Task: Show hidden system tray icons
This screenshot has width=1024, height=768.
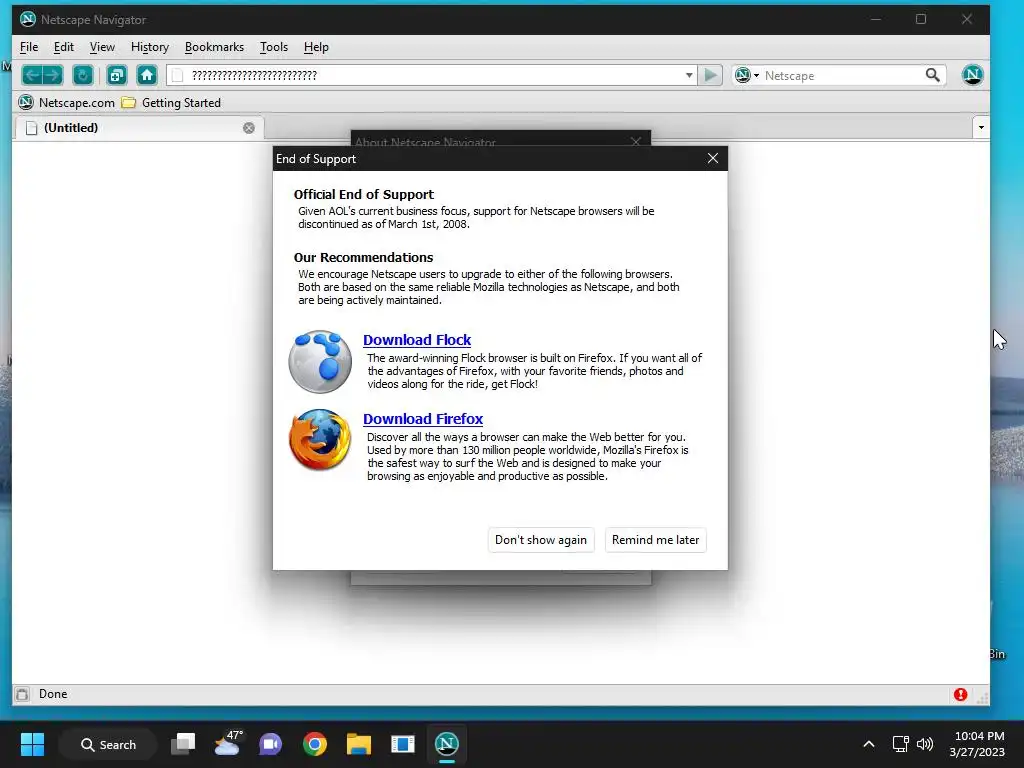Action: click(869, 744)
